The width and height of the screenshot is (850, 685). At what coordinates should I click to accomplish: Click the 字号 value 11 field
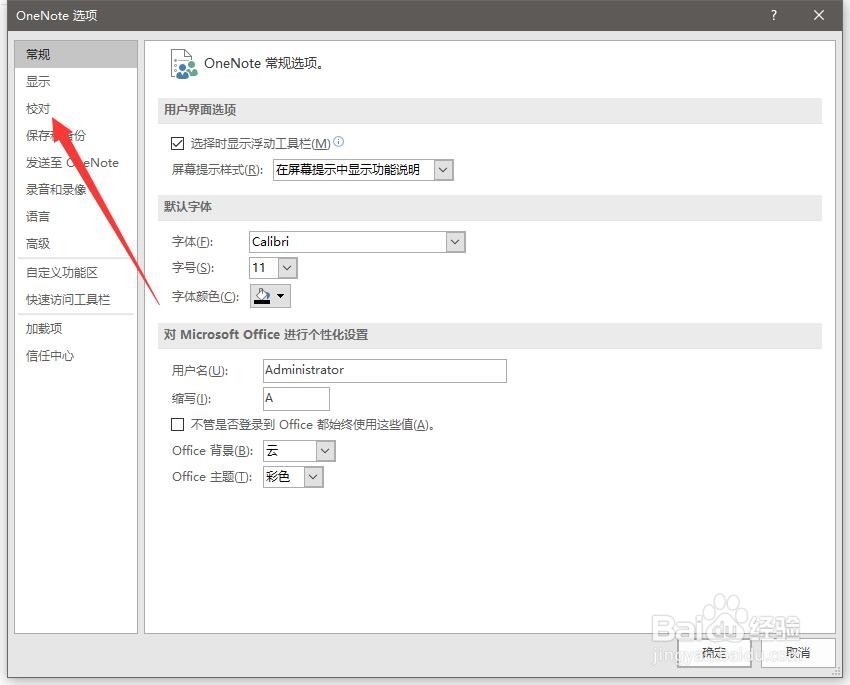[264, 268]
